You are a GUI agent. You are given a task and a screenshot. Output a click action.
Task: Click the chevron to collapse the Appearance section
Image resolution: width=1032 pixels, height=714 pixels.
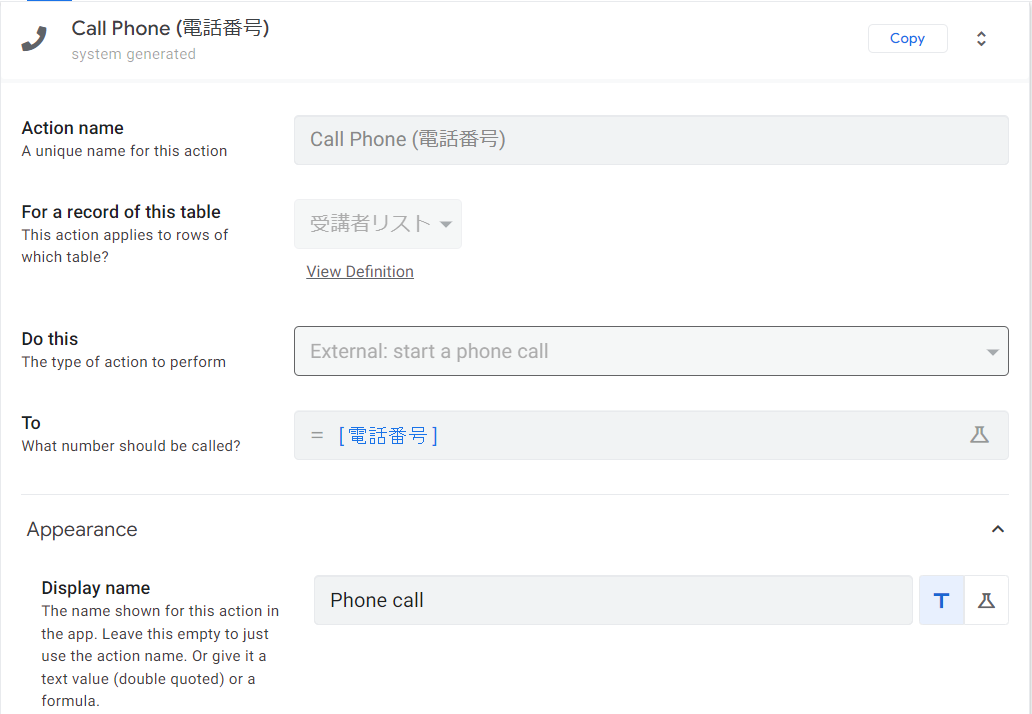997,529
